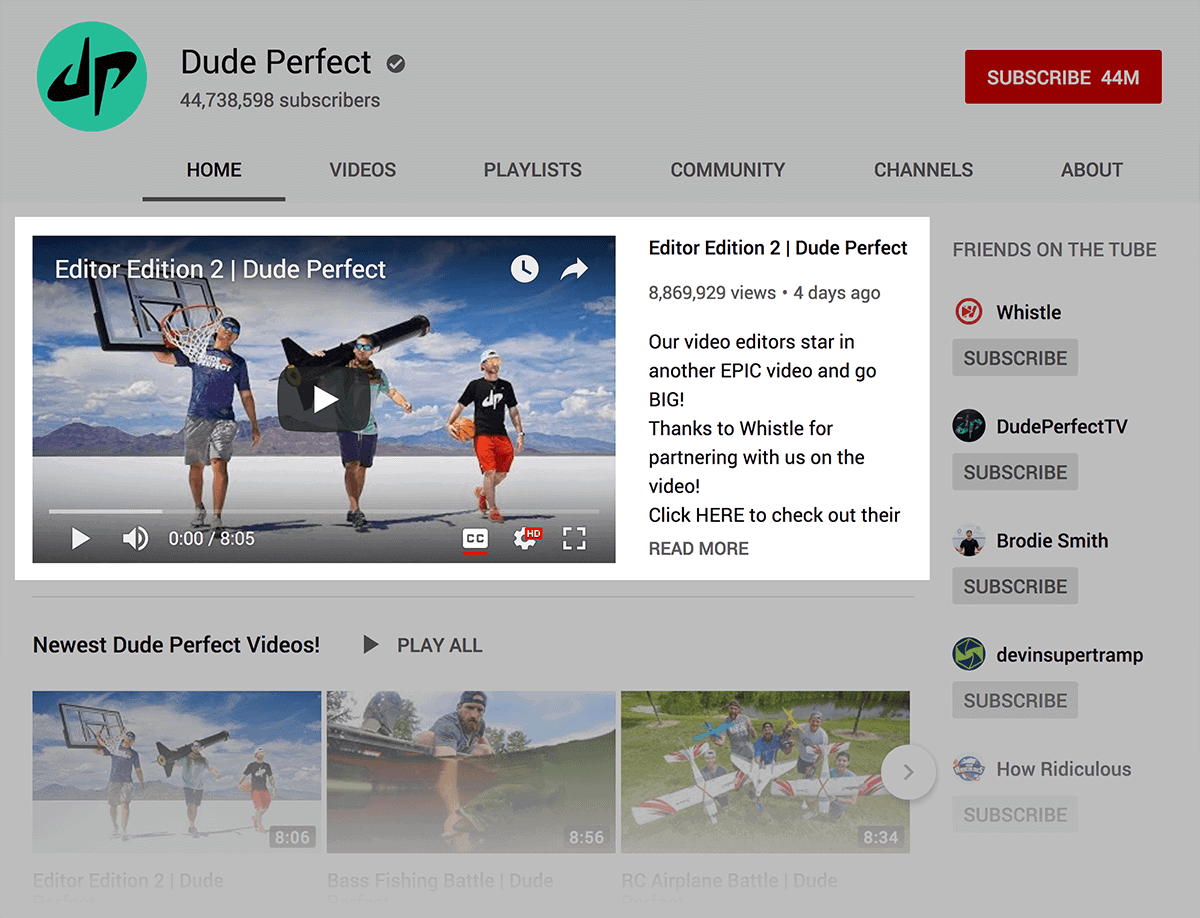Click the Newest Dude Perfect Videos! heading
This screenshot has width=1200, height=918.
point(177,645)
